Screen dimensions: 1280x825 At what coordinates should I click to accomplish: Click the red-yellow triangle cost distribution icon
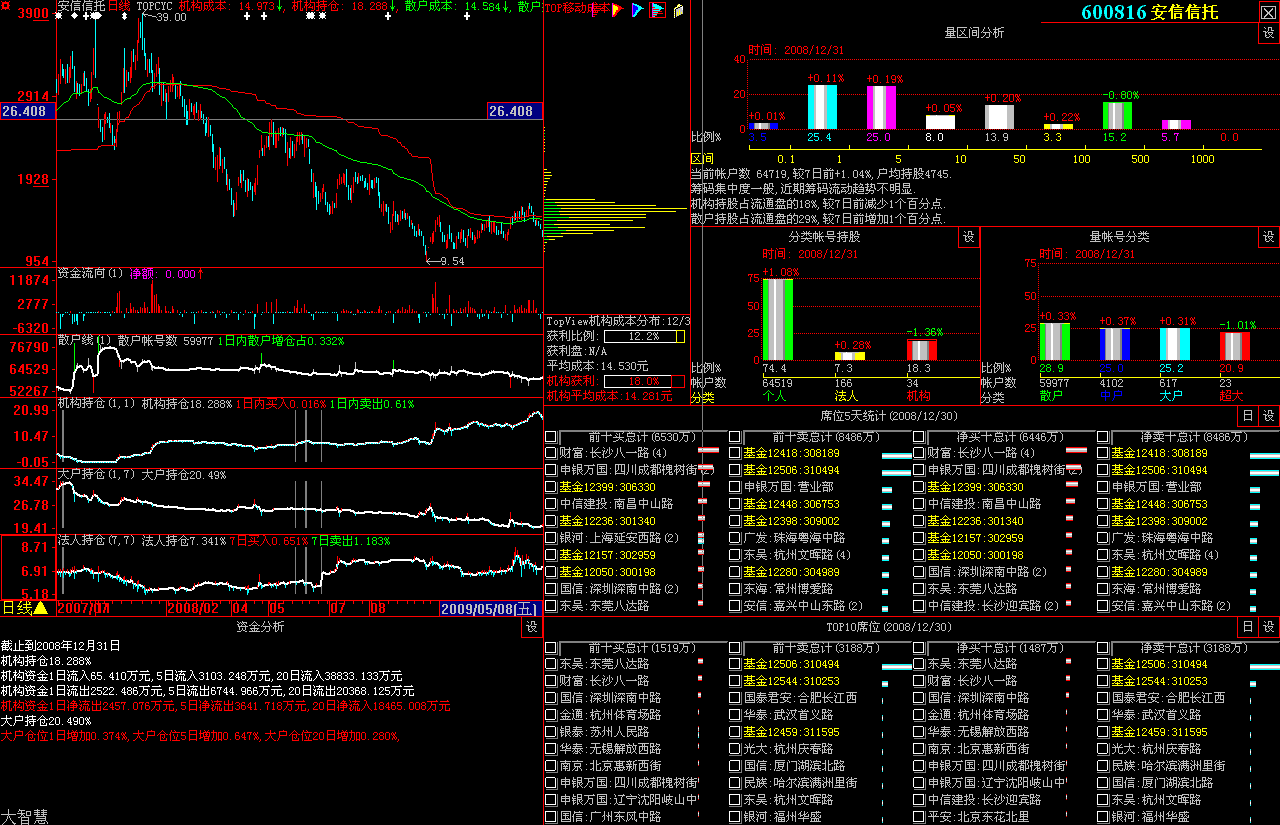coord(617,10)
